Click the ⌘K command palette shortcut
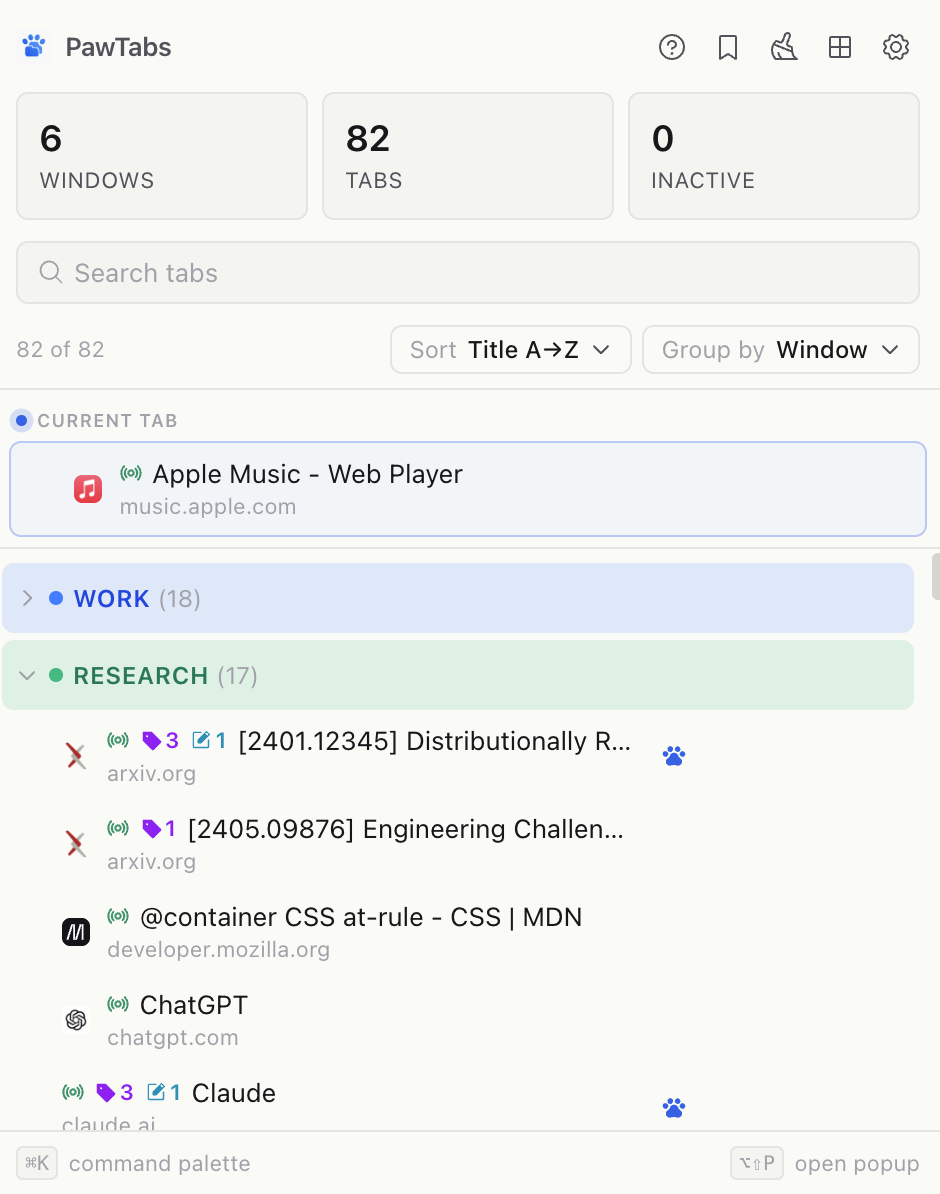The image size is (940, 1194). click(37, 1163)
